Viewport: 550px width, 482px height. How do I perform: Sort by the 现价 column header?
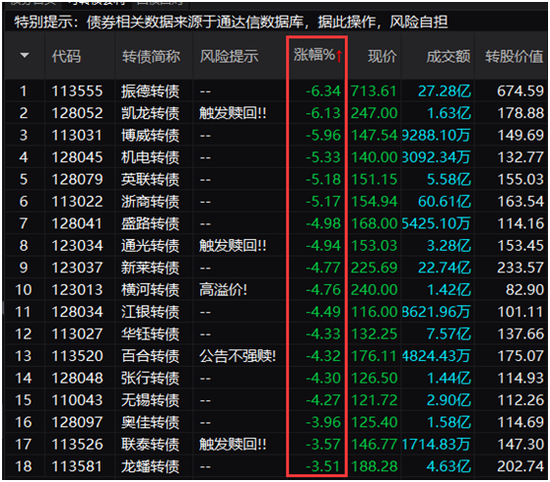tap(382, 56)
